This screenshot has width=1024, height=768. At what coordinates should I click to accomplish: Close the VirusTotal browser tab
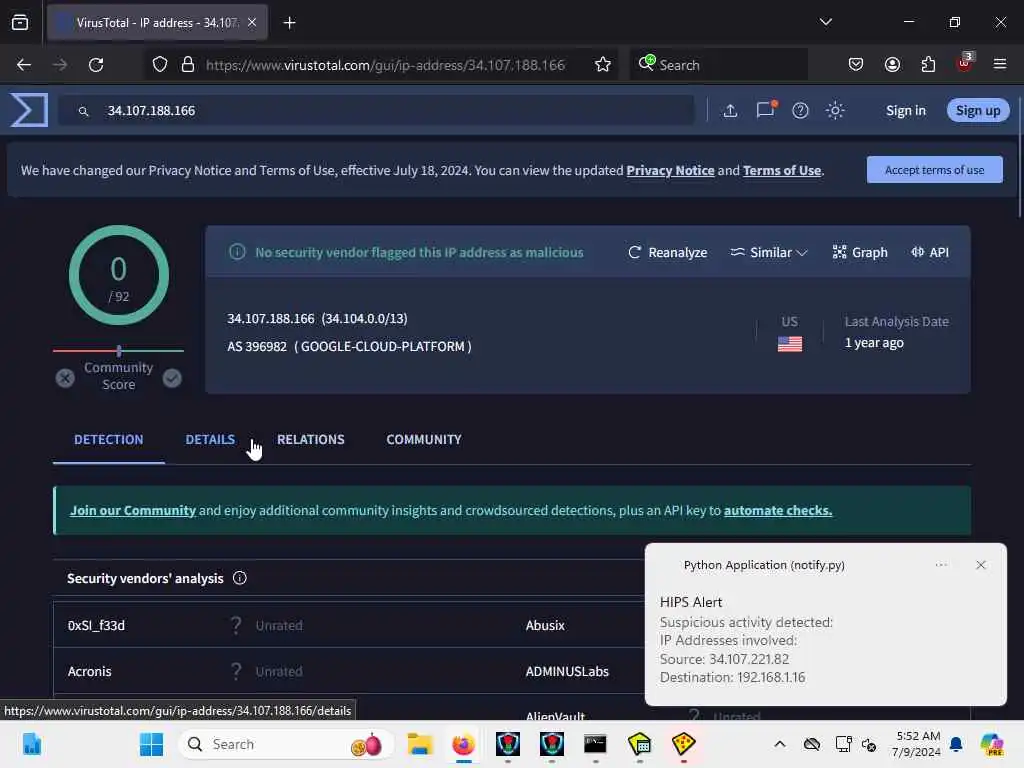coord(251,22)
